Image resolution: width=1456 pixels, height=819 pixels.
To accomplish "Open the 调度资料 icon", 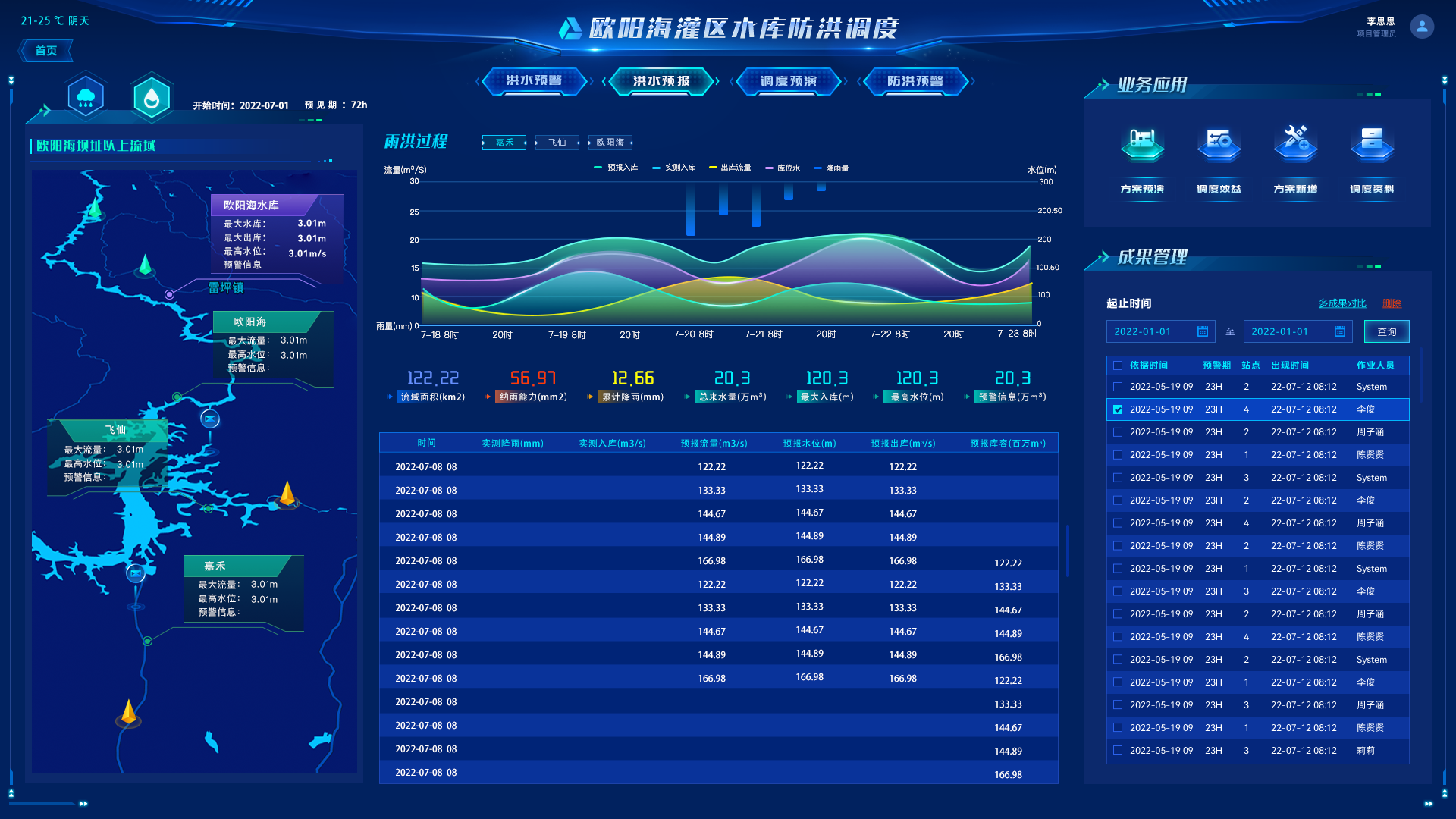I will (1372, 143).
